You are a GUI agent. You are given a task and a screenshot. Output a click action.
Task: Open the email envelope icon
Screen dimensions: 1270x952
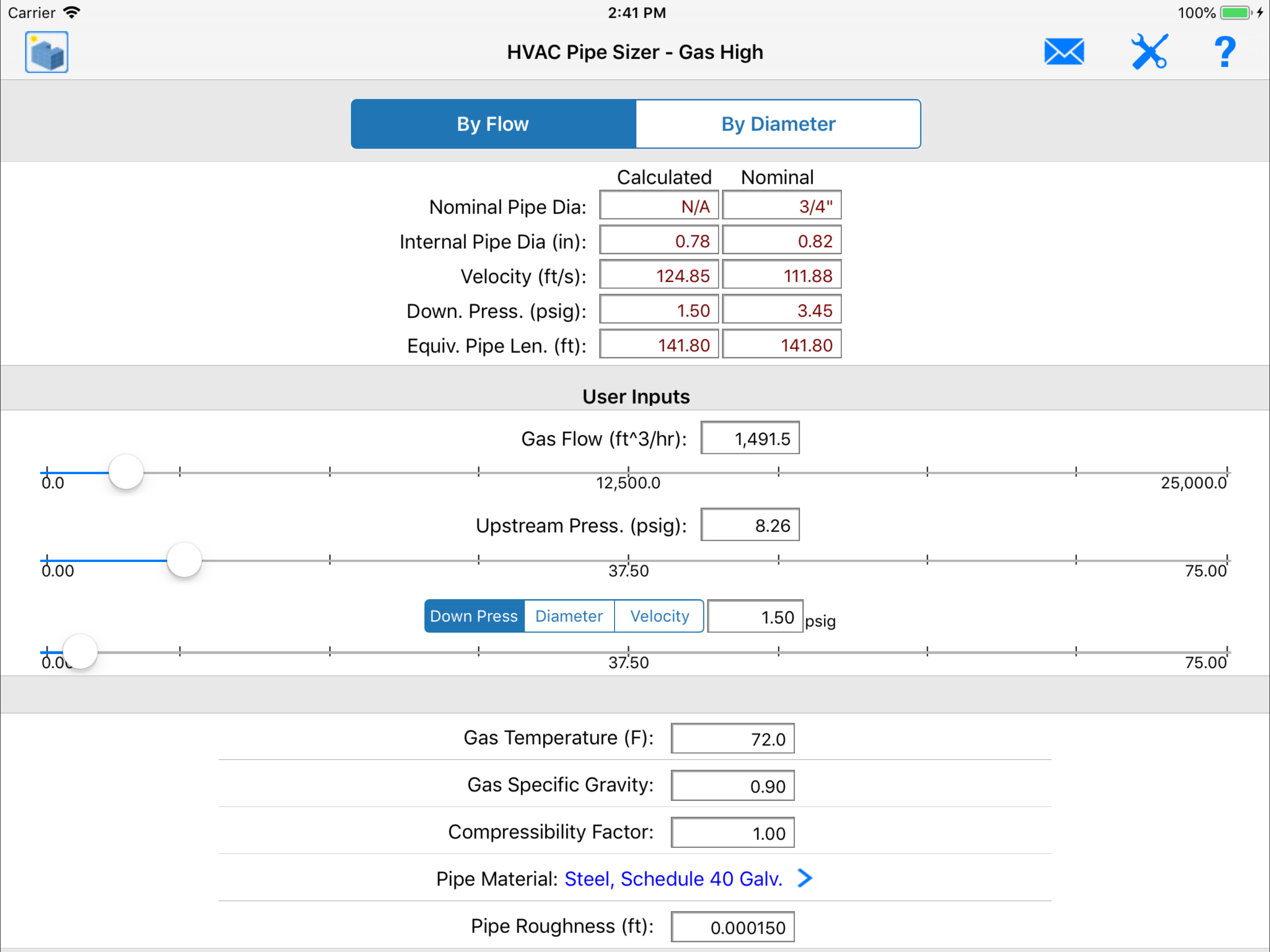pos(1064,52)
